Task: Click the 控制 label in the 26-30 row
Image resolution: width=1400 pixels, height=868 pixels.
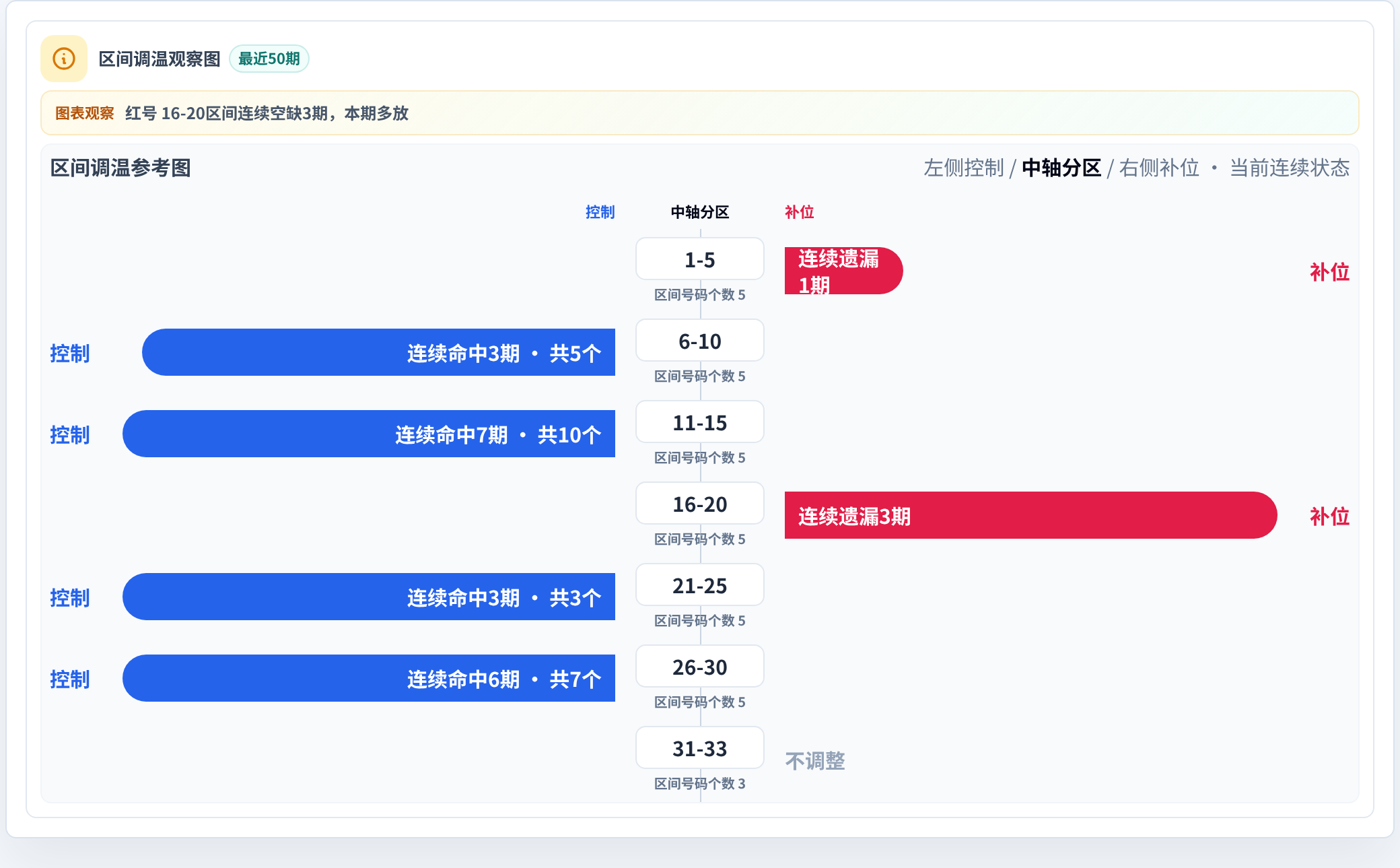Action: coord(70,679)
